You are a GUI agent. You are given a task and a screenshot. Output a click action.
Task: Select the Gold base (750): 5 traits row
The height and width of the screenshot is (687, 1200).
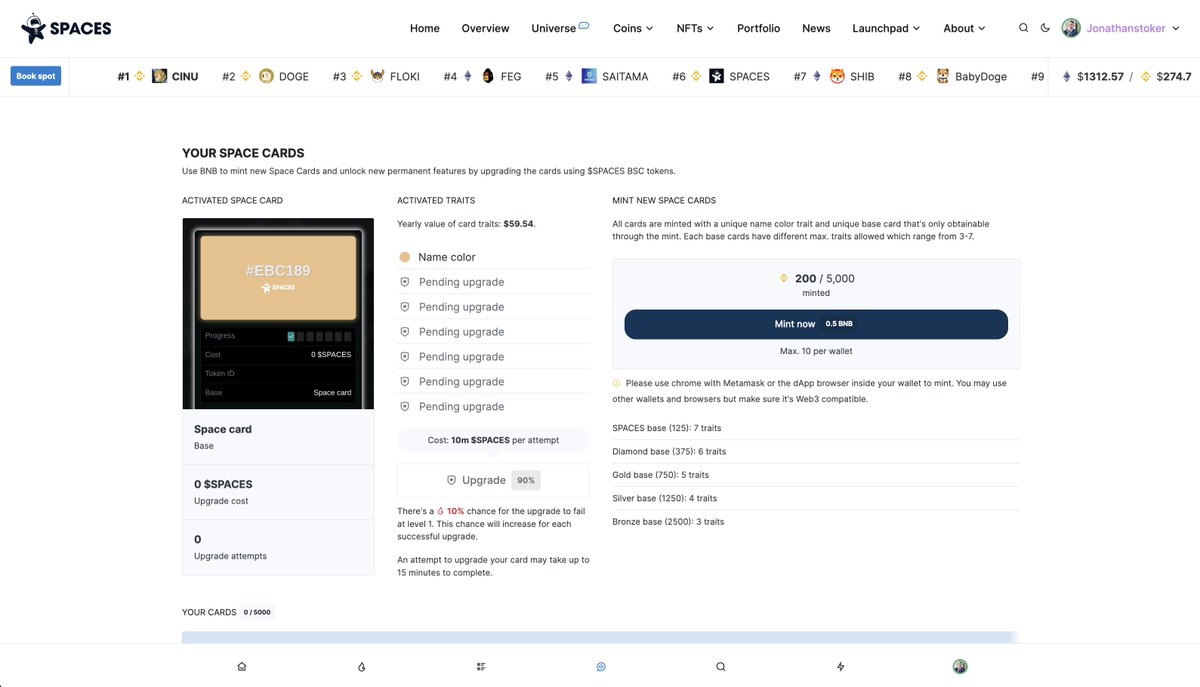click(x=816, y=475)
